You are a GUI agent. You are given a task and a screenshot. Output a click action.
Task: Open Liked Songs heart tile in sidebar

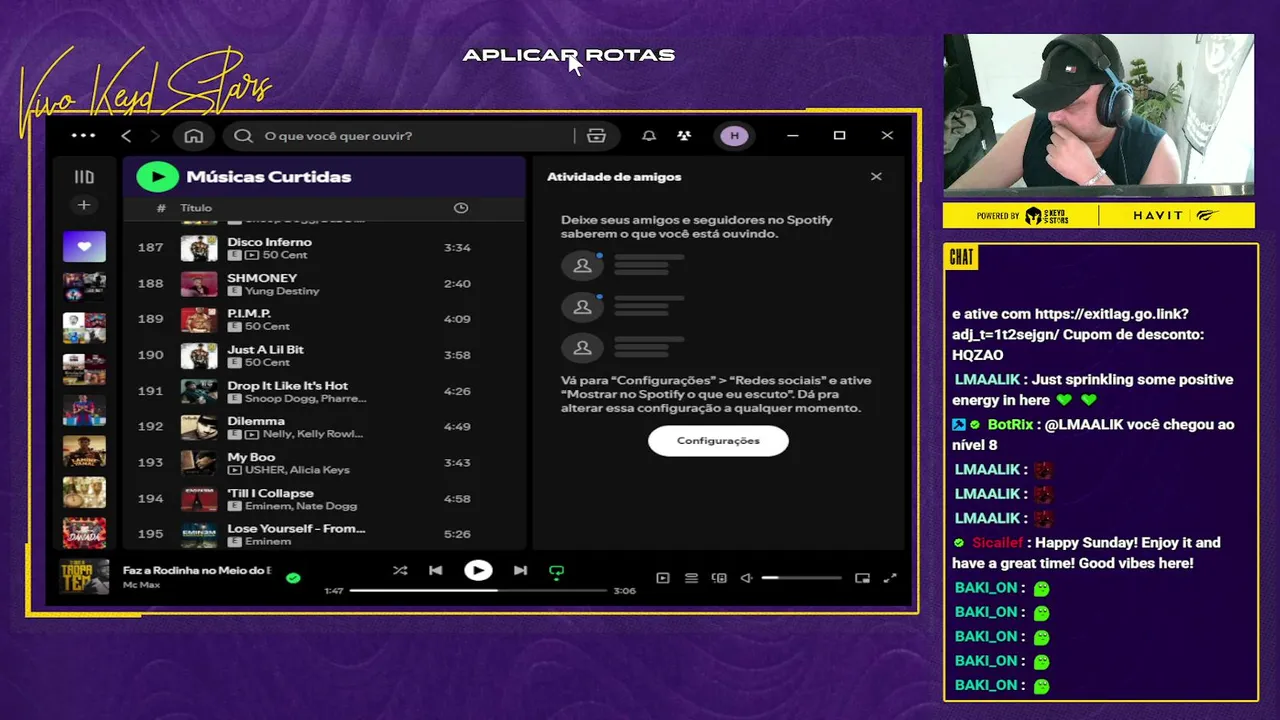pyautogui.click(x=84, y=246)
